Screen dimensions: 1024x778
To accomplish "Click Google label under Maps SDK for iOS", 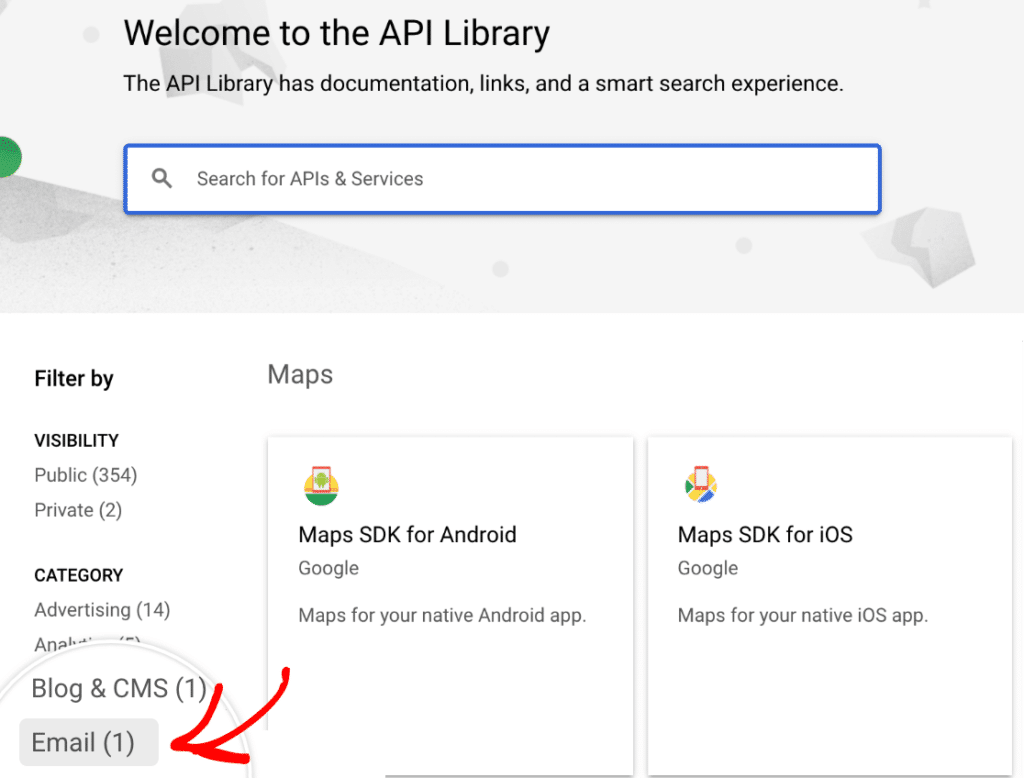I will coord(708,568).
